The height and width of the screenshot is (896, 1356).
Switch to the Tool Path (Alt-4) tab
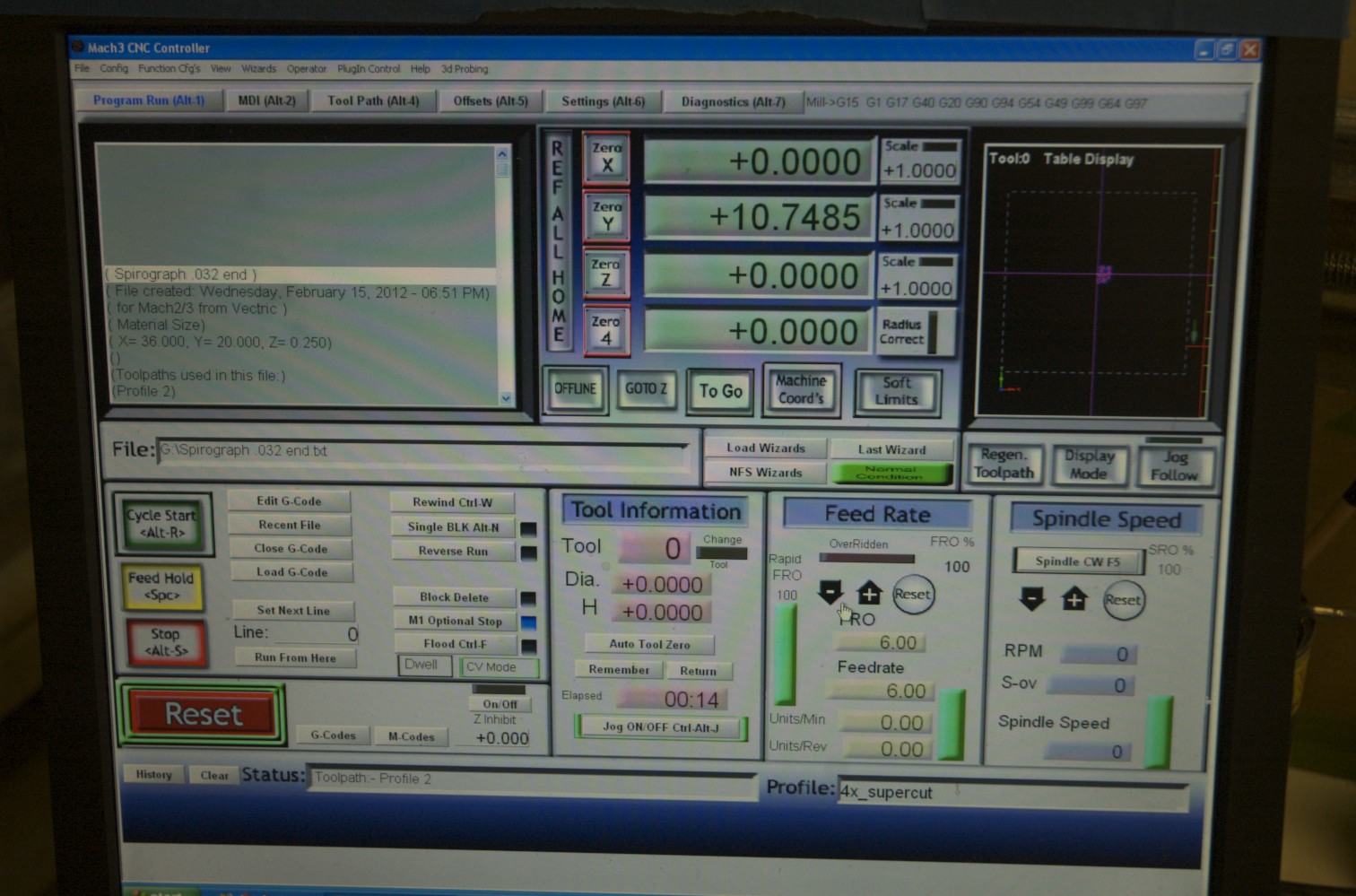[x=373, y=100]
